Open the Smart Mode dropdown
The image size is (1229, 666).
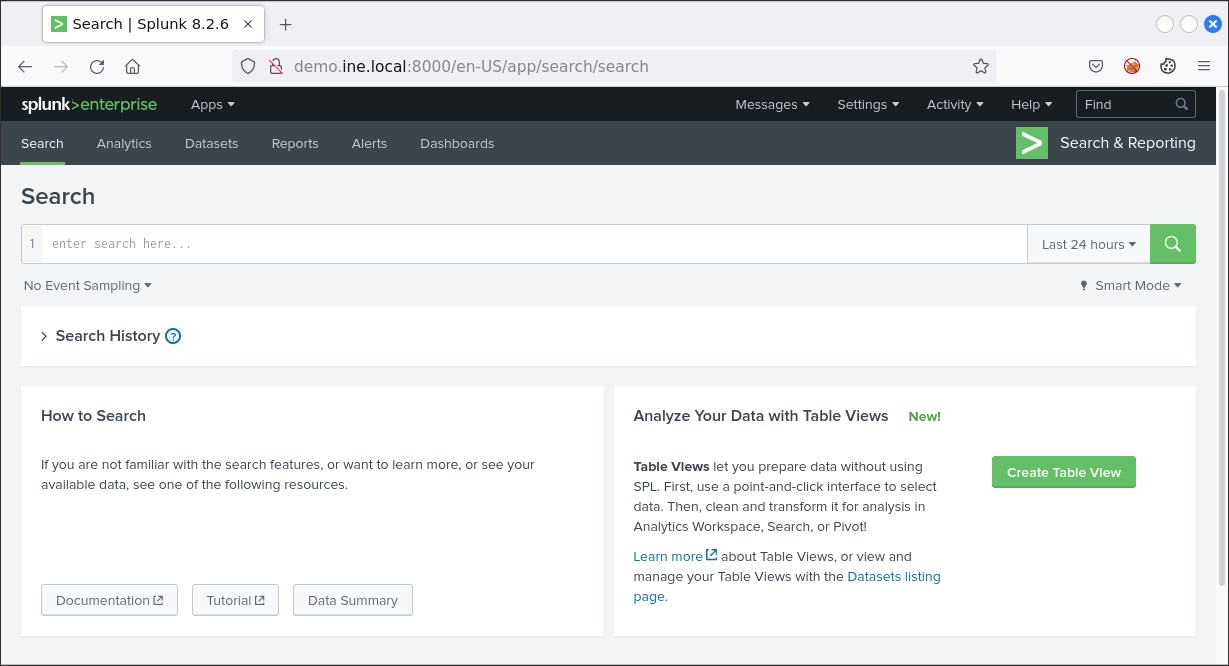point(1131,286)
